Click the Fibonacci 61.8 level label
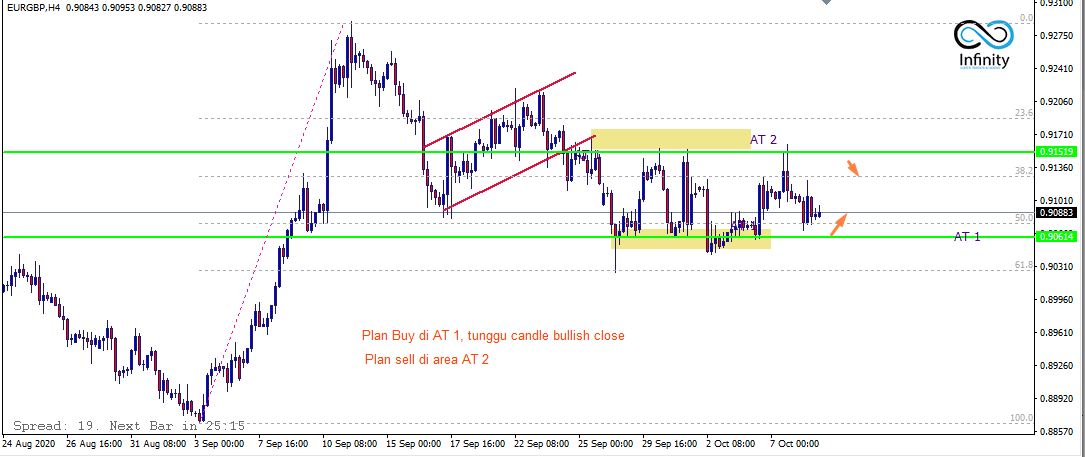 [1024, 265]
